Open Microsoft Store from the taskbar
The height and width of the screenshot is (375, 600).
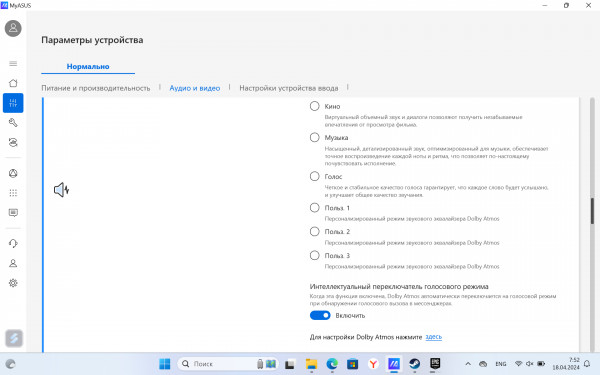click(352, 364)
